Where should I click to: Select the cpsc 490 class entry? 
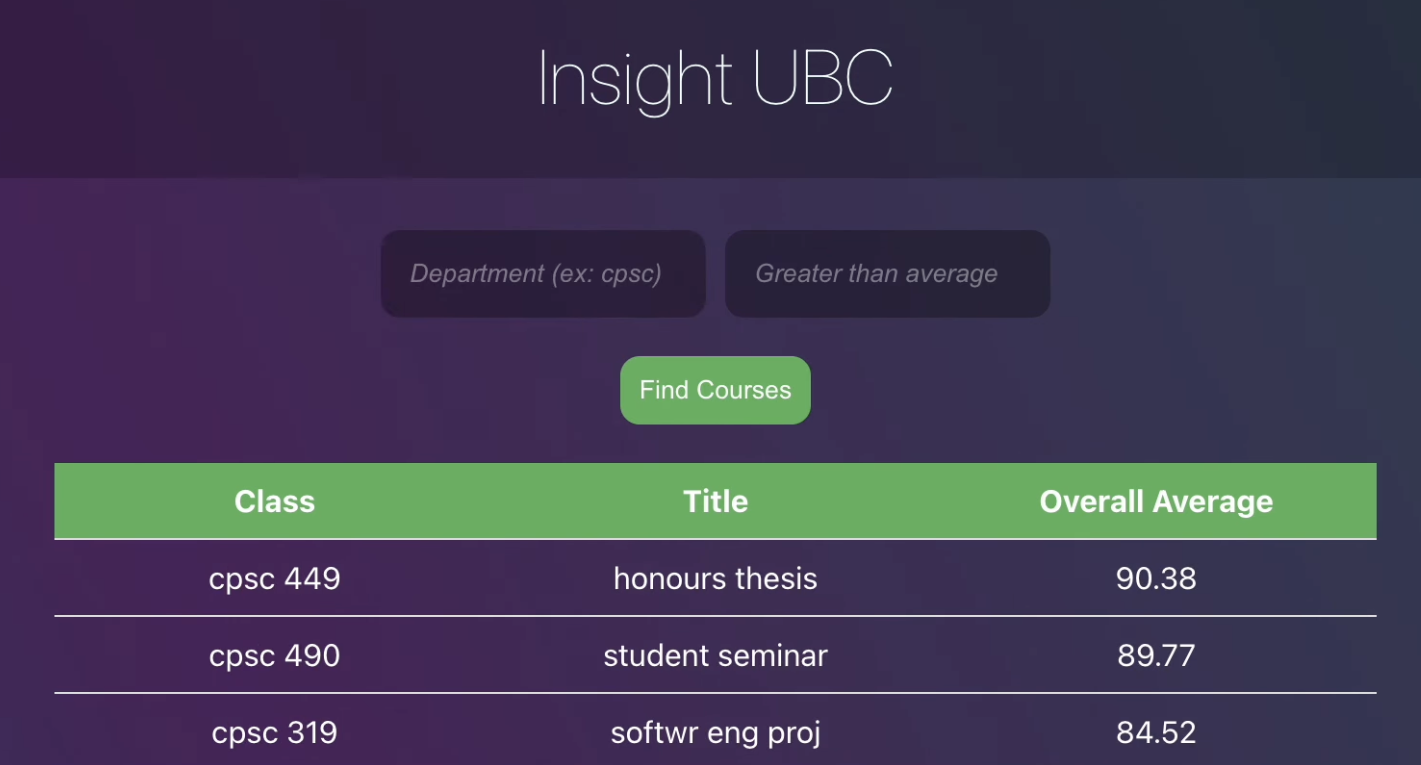274,656
